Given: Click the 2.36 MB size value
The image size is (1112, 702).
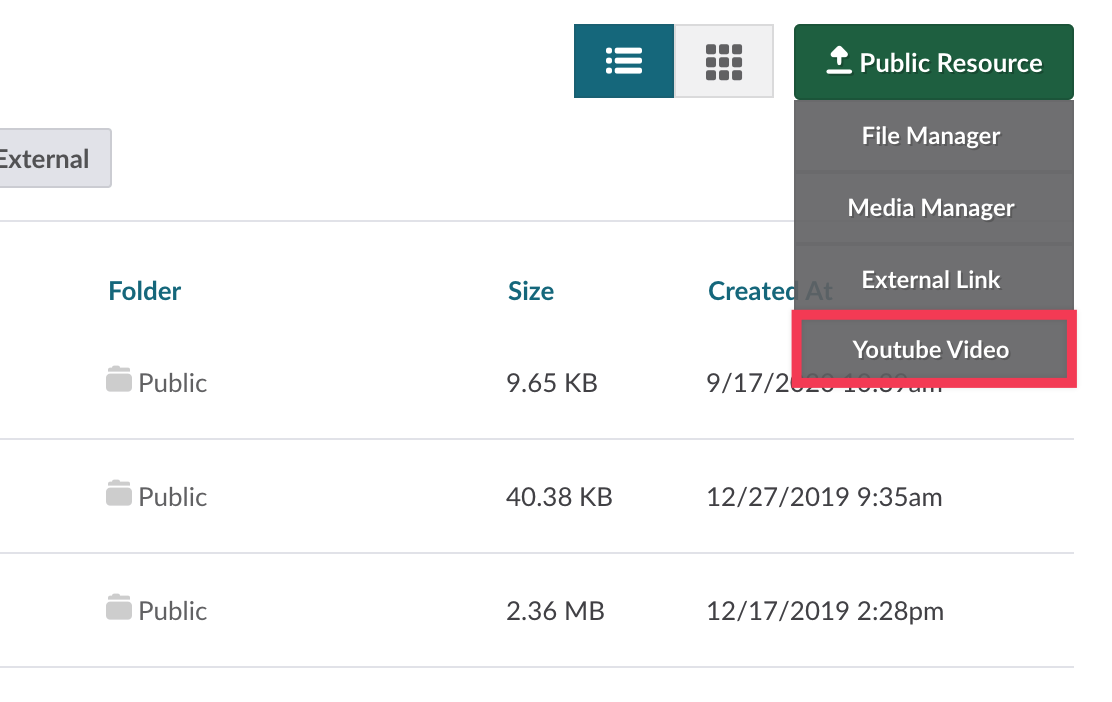Looking at the screenshot, I should 555,611.
